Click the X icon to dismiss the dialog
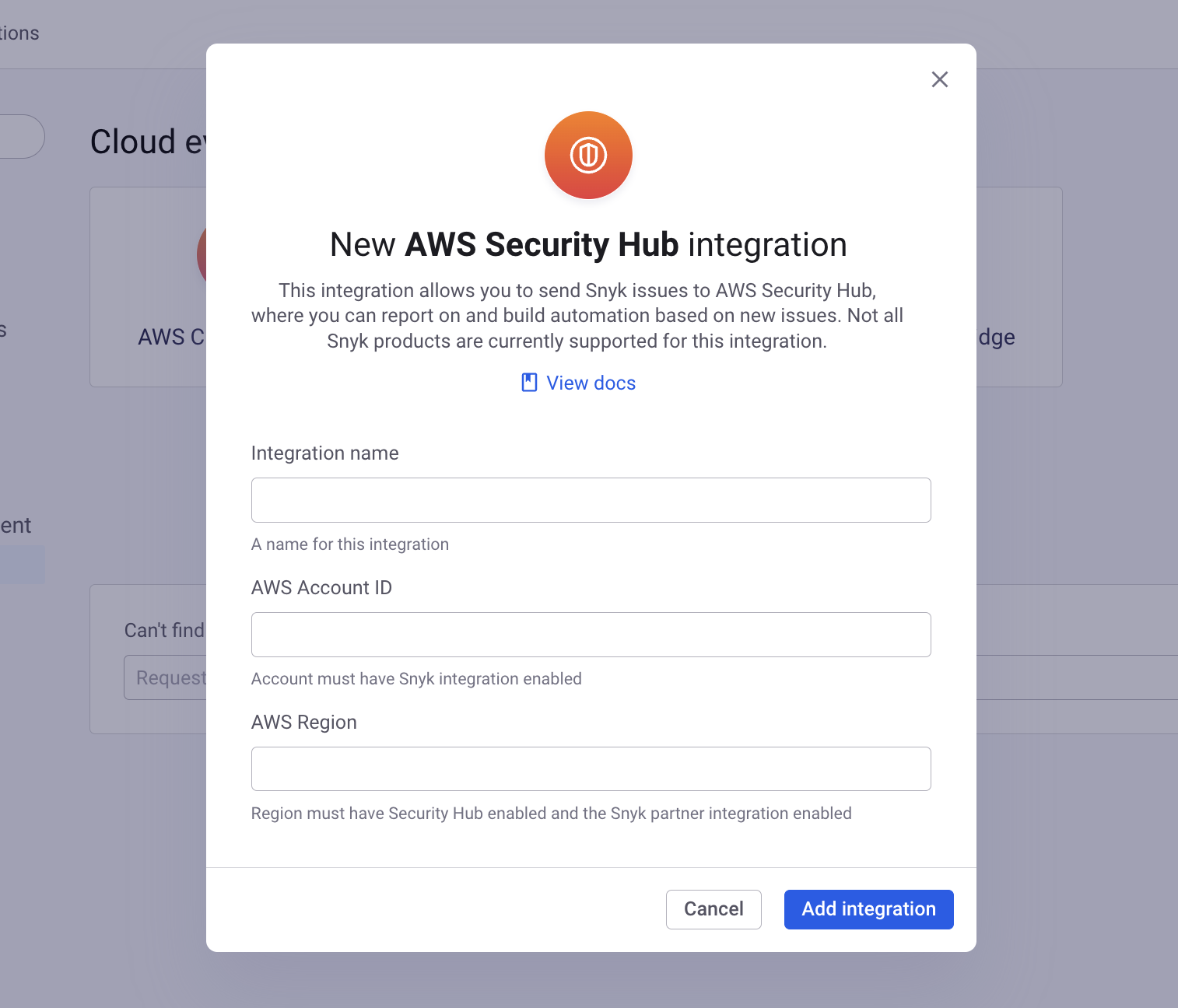The height and width of the screenshot is (1008, 1178). pos(939,79)
